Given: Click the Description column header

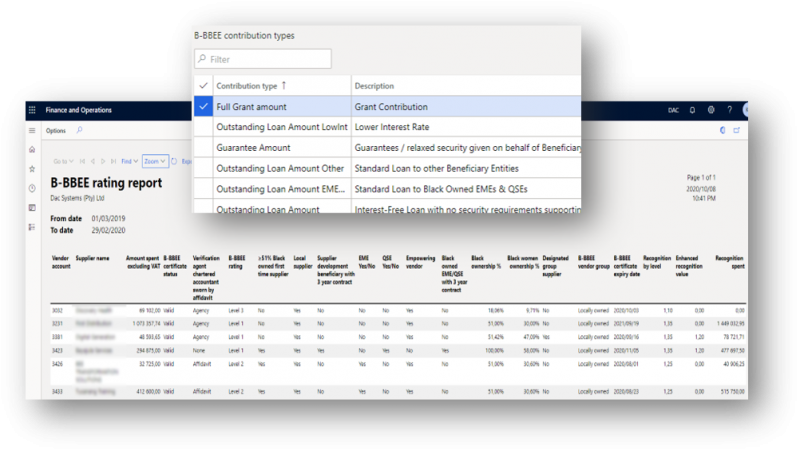Looking at the screenshot, I should pos(374,86).
